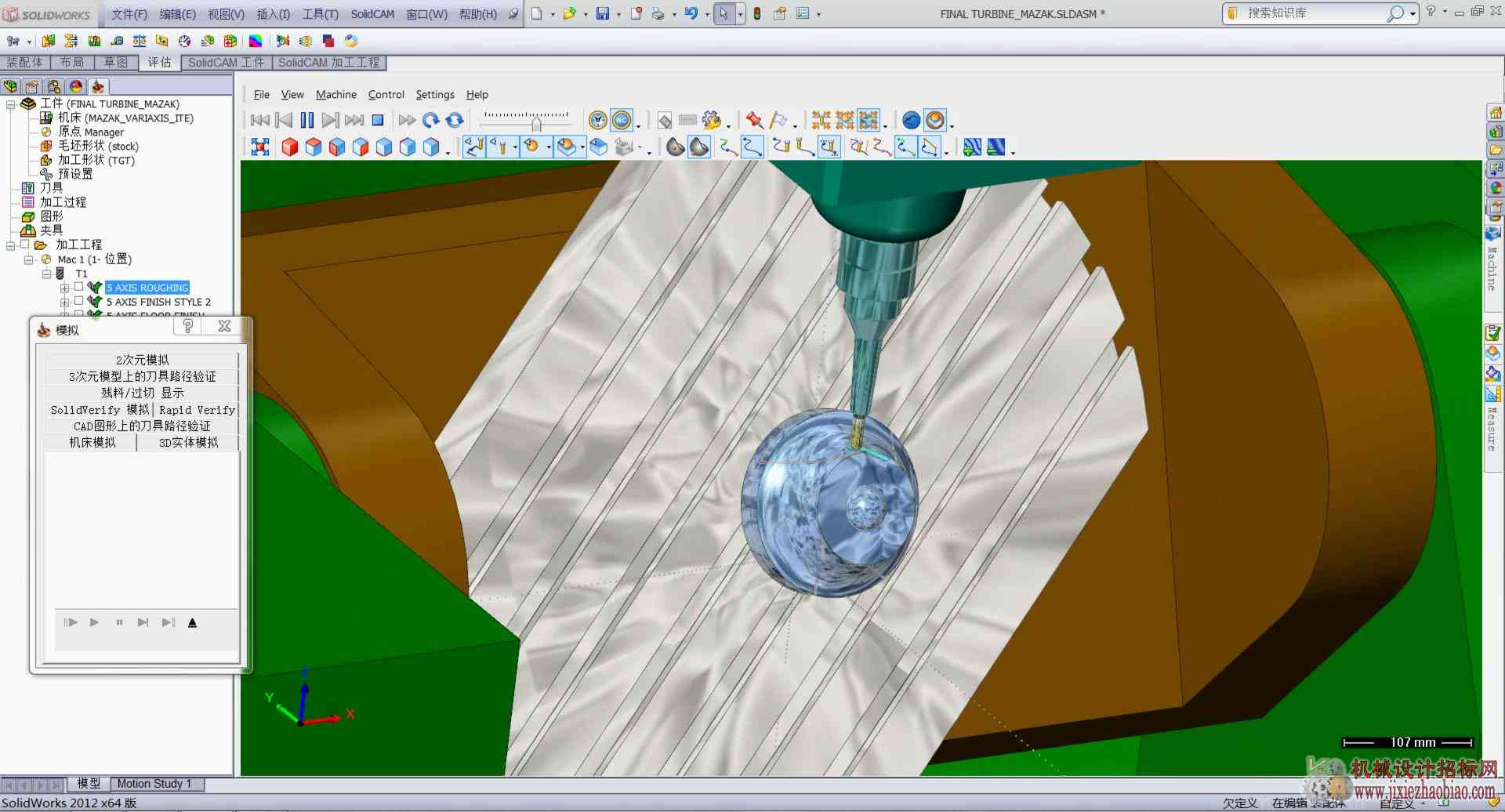Select the 刀具 tree item
Screen dimensions: 1505x812
[x=51, y=188]
